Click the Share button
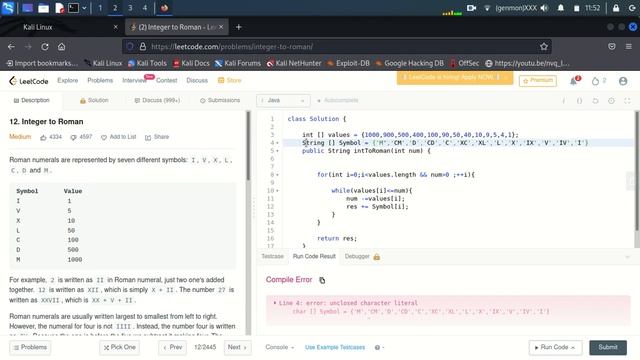This screenshot has height=360, width=640. pyautogui.click(x=157, y=137)
